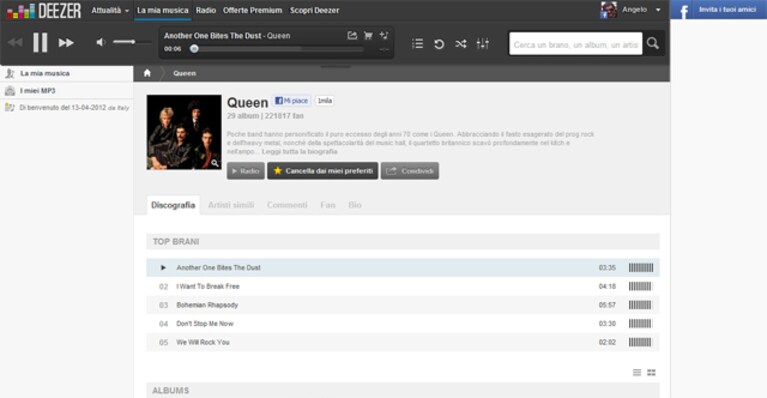This screenshot has height=398, width=767.
Task: Buy track via cart icon
Action: [x=368, y=35]
